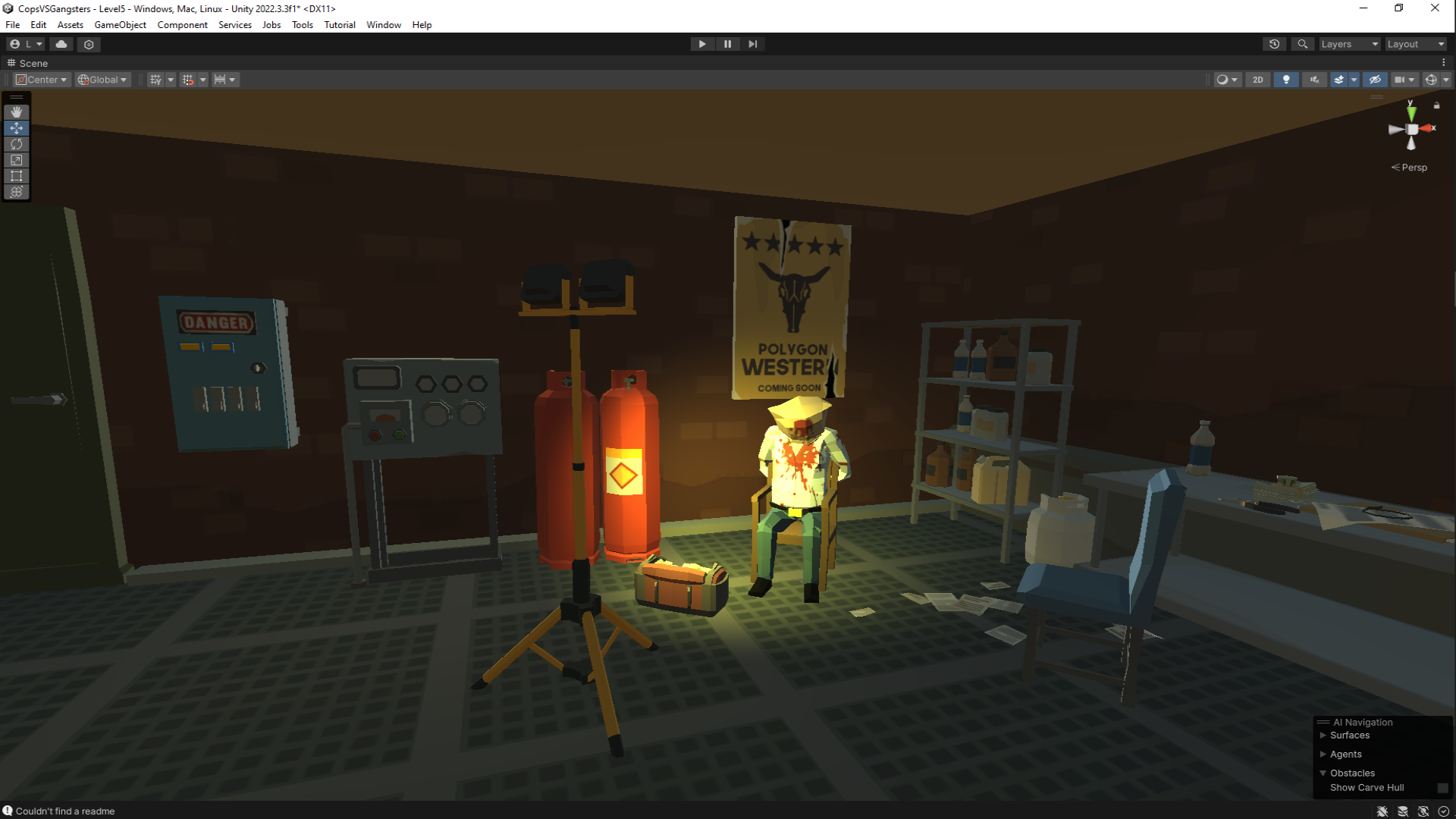Select the combined Transform tool
This screenshot has height=819, width=1456.
click(17, 192)
